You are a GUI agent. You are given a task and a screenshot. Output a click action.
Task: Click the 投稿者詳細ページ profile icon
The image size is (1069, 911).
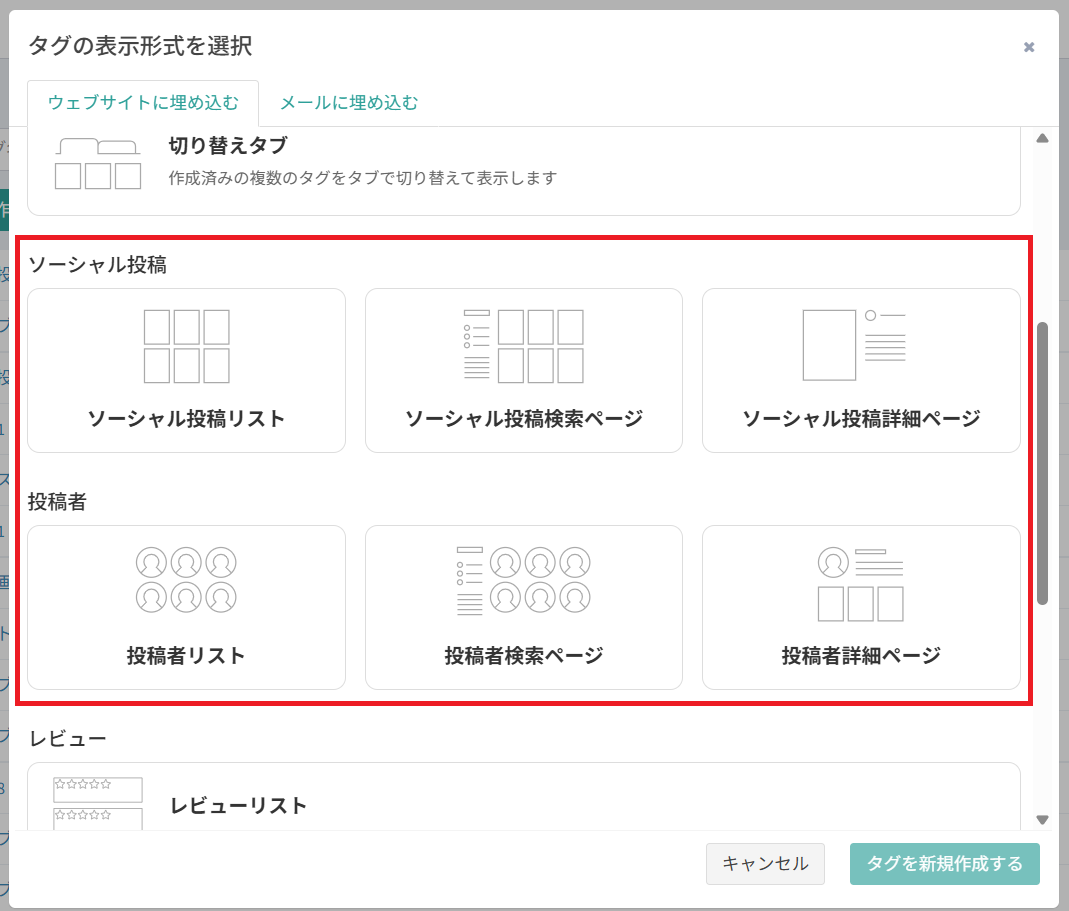860,584
